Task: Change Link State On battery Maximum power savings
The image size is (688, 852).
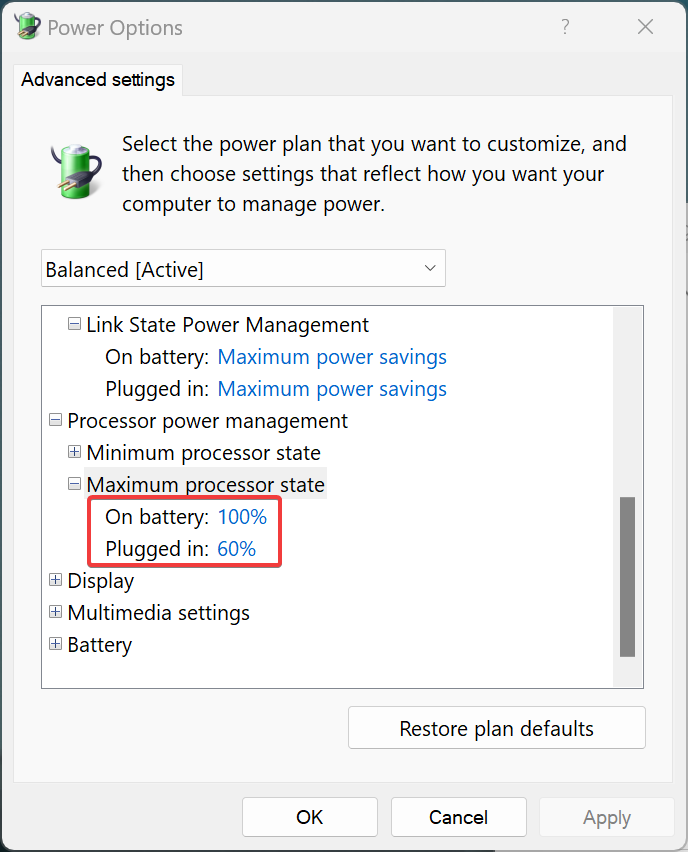Action: (x=332, y=357)
